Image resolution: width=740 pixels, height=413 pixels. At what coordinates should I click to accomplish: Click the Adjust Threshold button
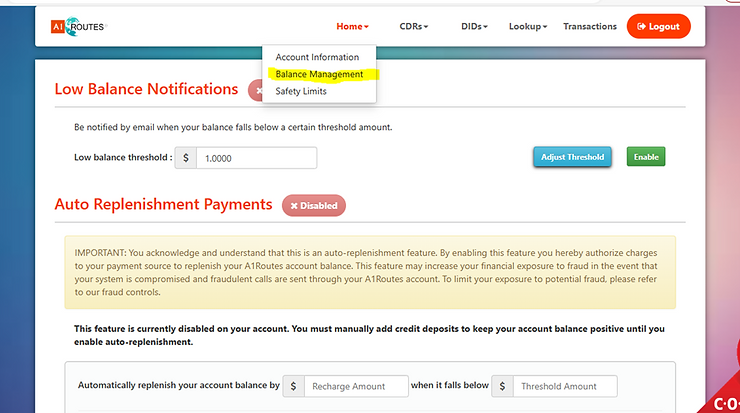point(572,157)
